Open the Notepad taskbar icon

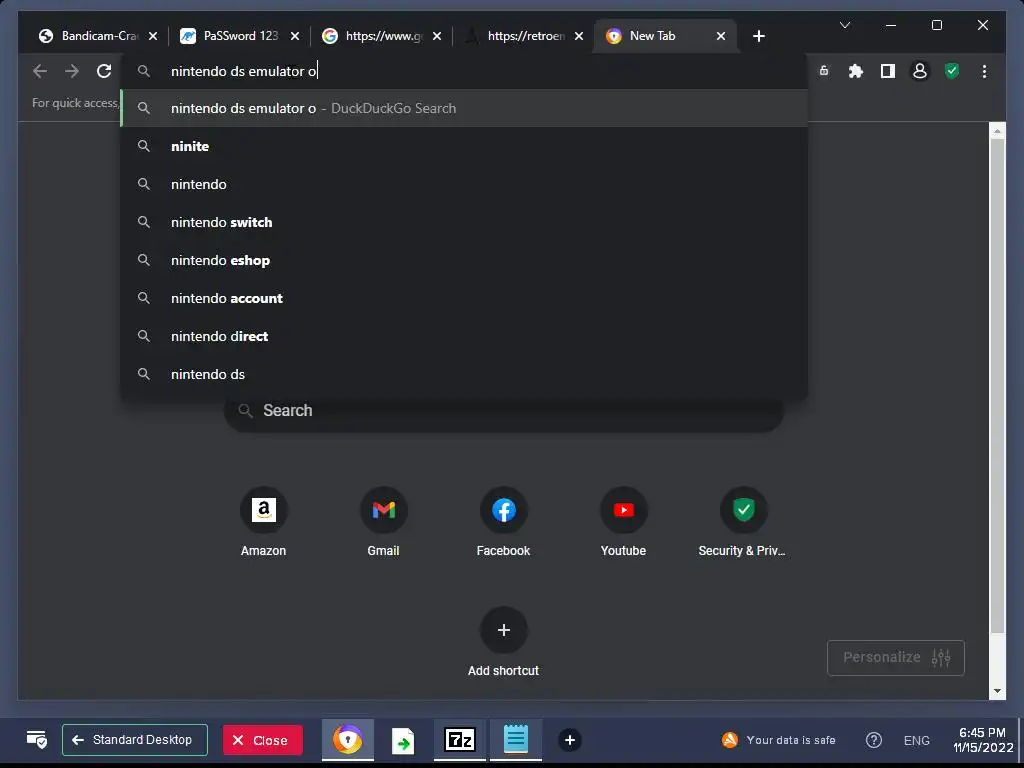point(515,740)
